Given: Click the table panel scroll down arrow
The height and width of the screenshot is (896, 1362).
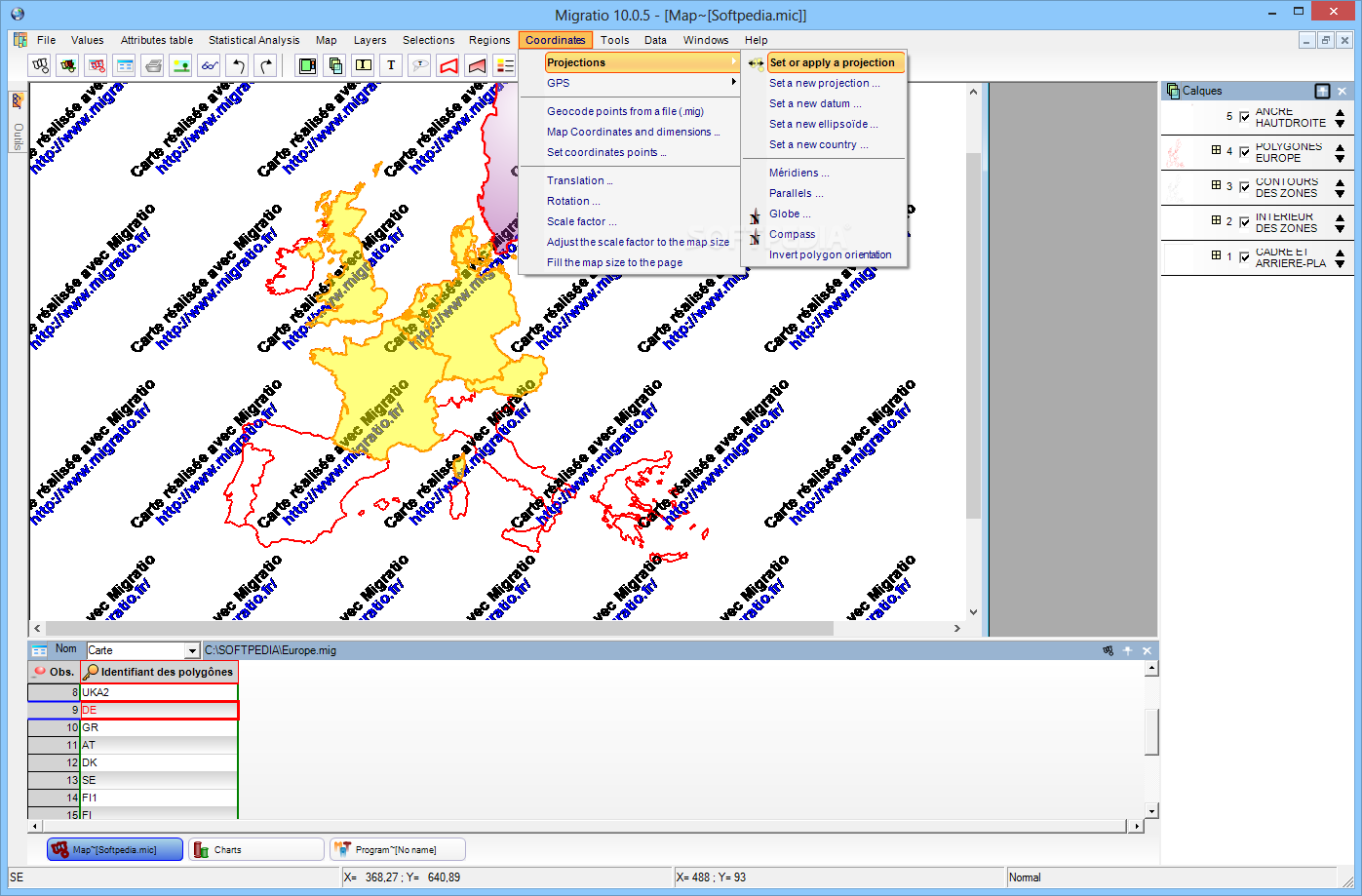Looking at the screenshot, I should point(1151,810).
